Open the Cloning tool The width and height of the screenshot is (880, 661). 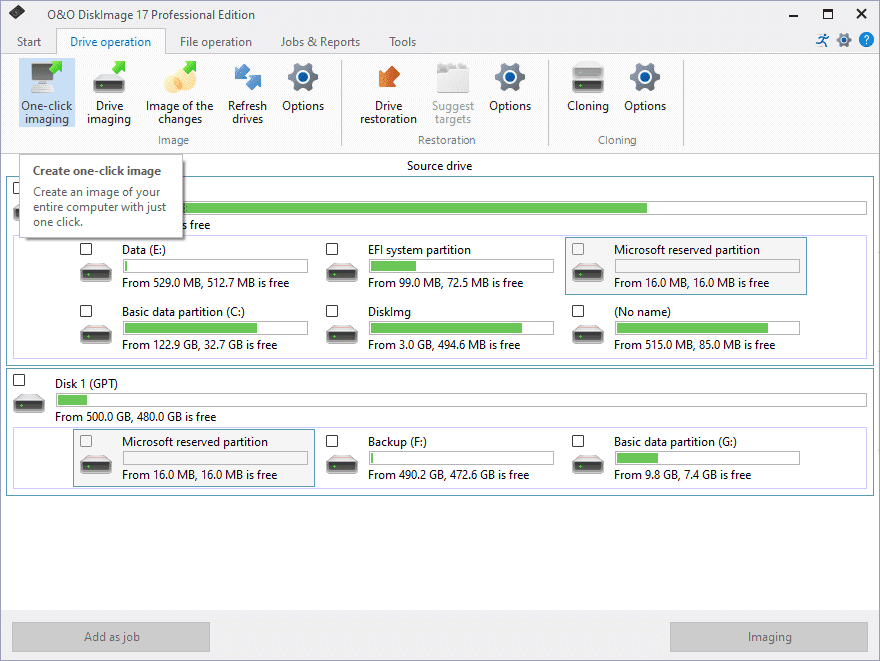588,87
